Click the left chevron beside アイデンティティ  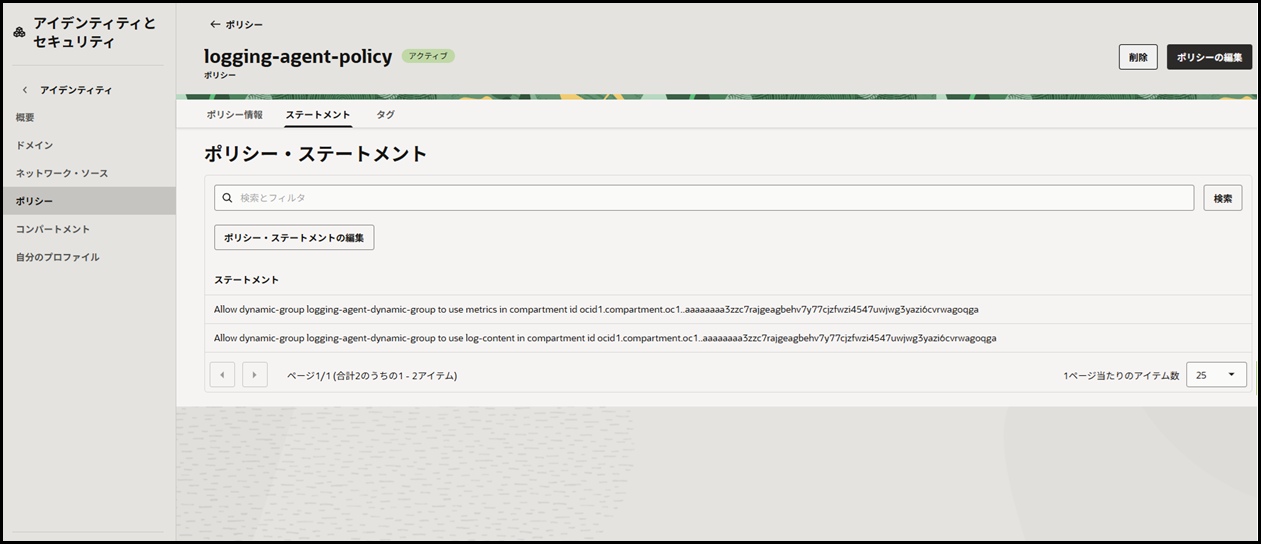25,90
